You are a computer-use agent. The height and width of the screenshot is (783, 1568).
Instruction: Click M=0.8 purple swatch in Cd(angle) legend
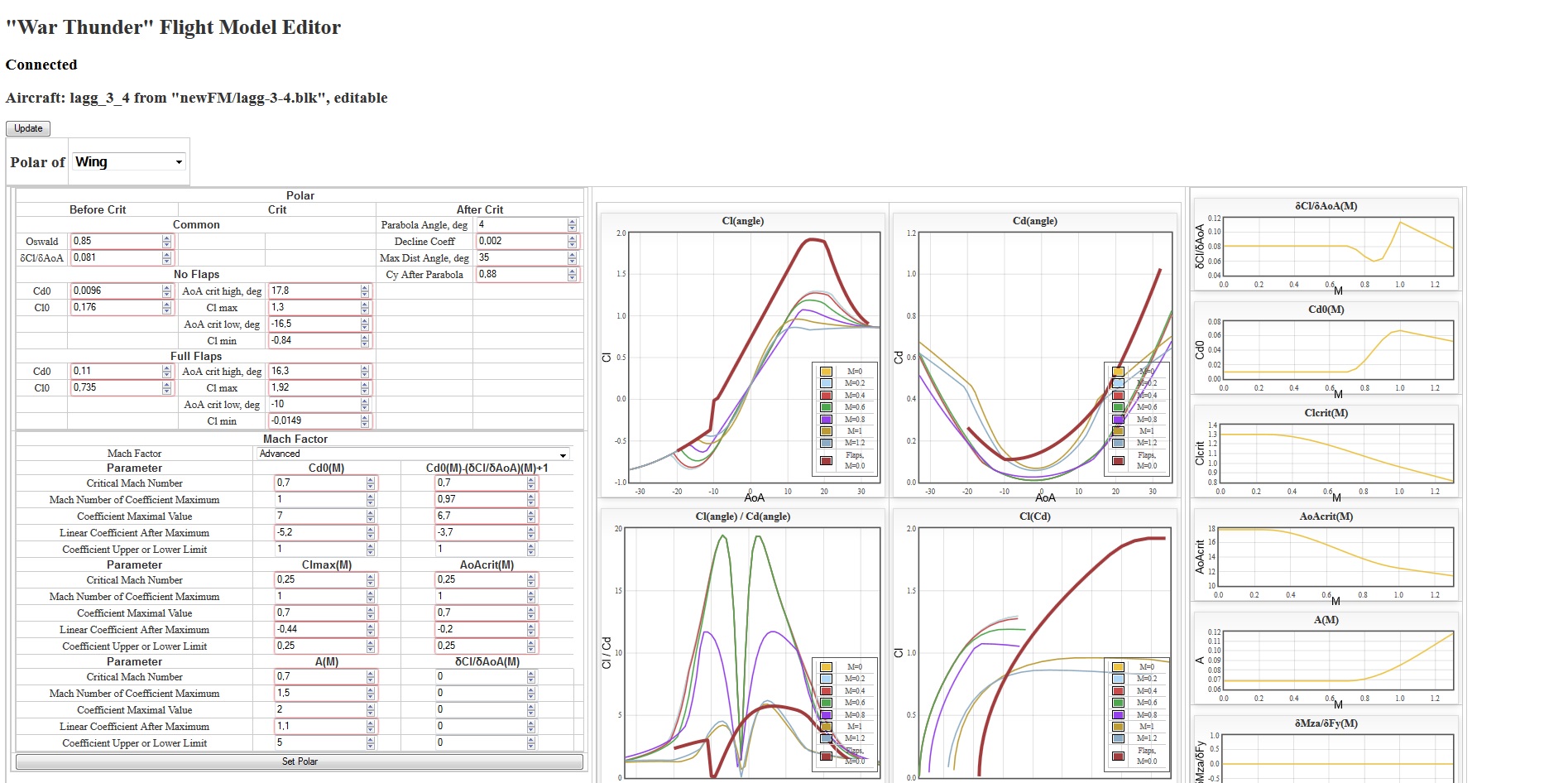1118,420
